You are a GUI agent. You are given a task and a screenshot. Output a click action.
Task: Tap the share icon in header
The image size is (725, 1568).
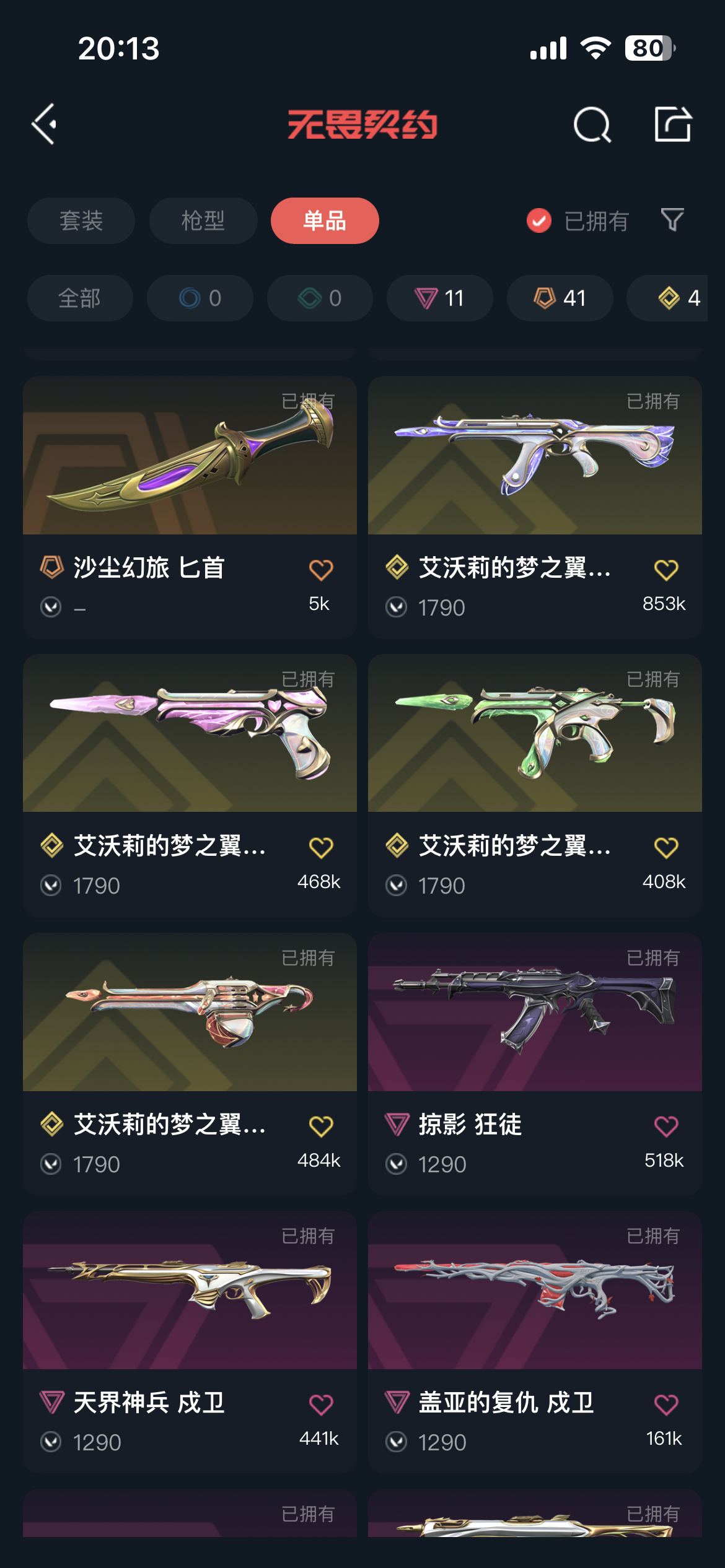click(673, 124)
